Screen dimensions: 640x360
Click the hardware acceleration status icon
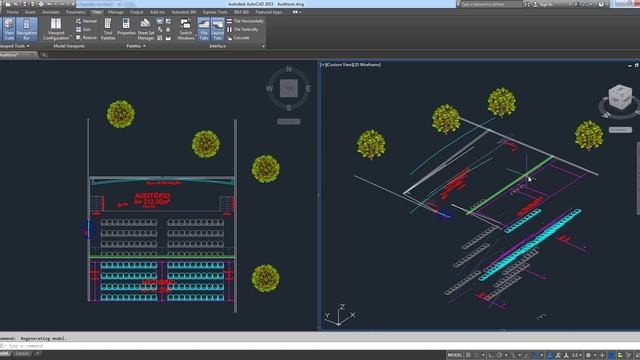(611, 355)
